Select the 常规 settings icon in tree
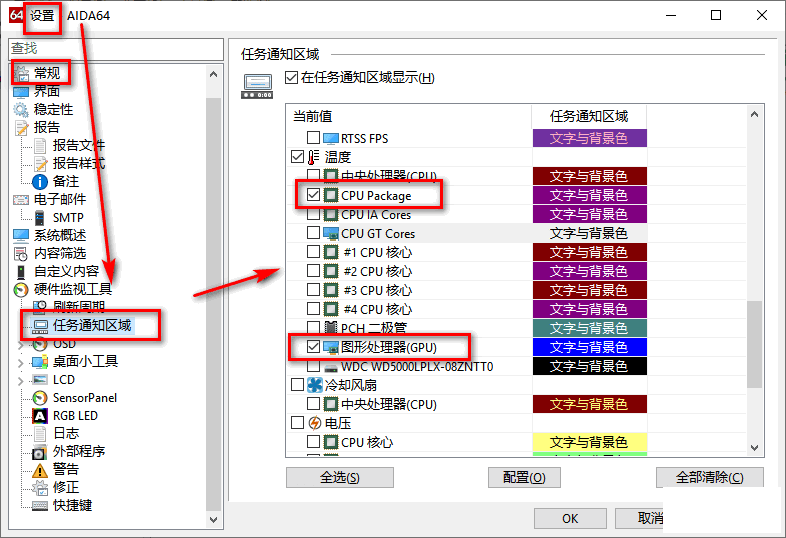The height and width of the screenshot is (538, 786). [22, 74]
